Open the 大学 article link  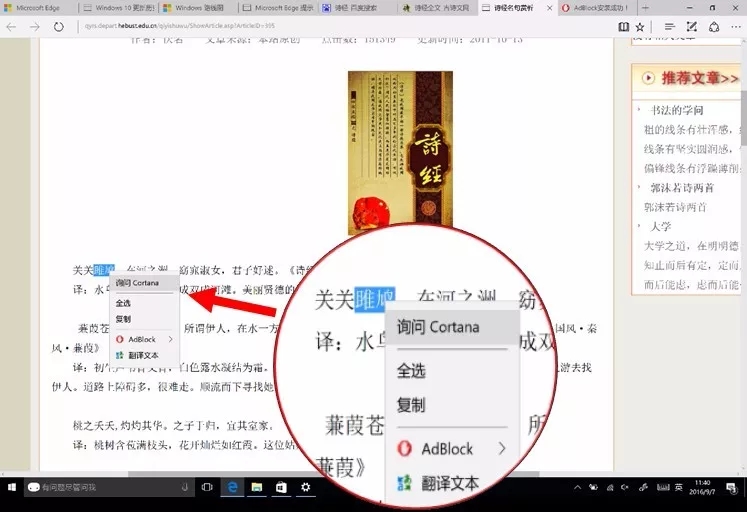(x=661, y=227)
